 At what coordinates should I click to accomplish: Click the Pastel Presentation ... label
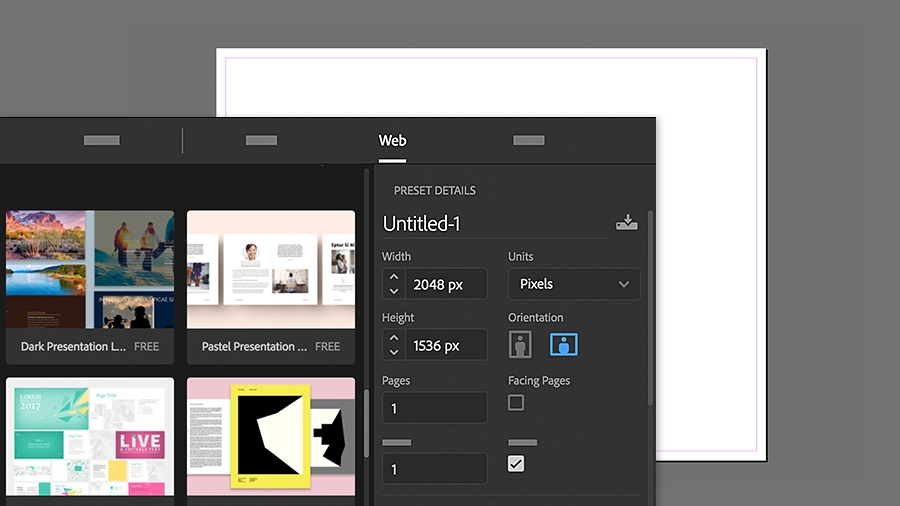254,347
